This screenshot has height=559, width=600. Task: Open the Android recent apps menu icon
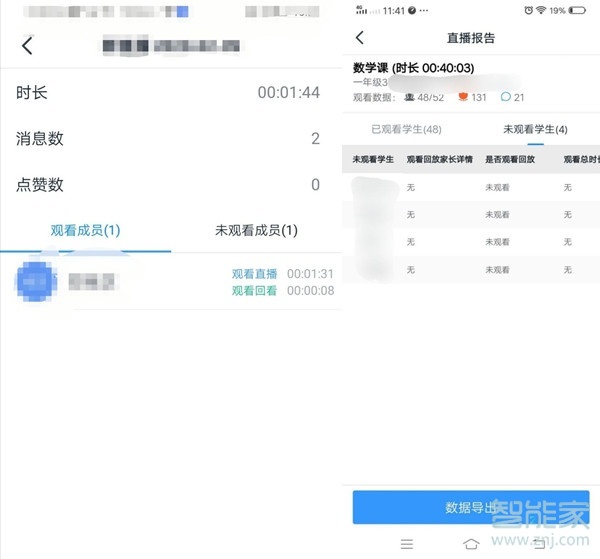[x=406, y=543]
